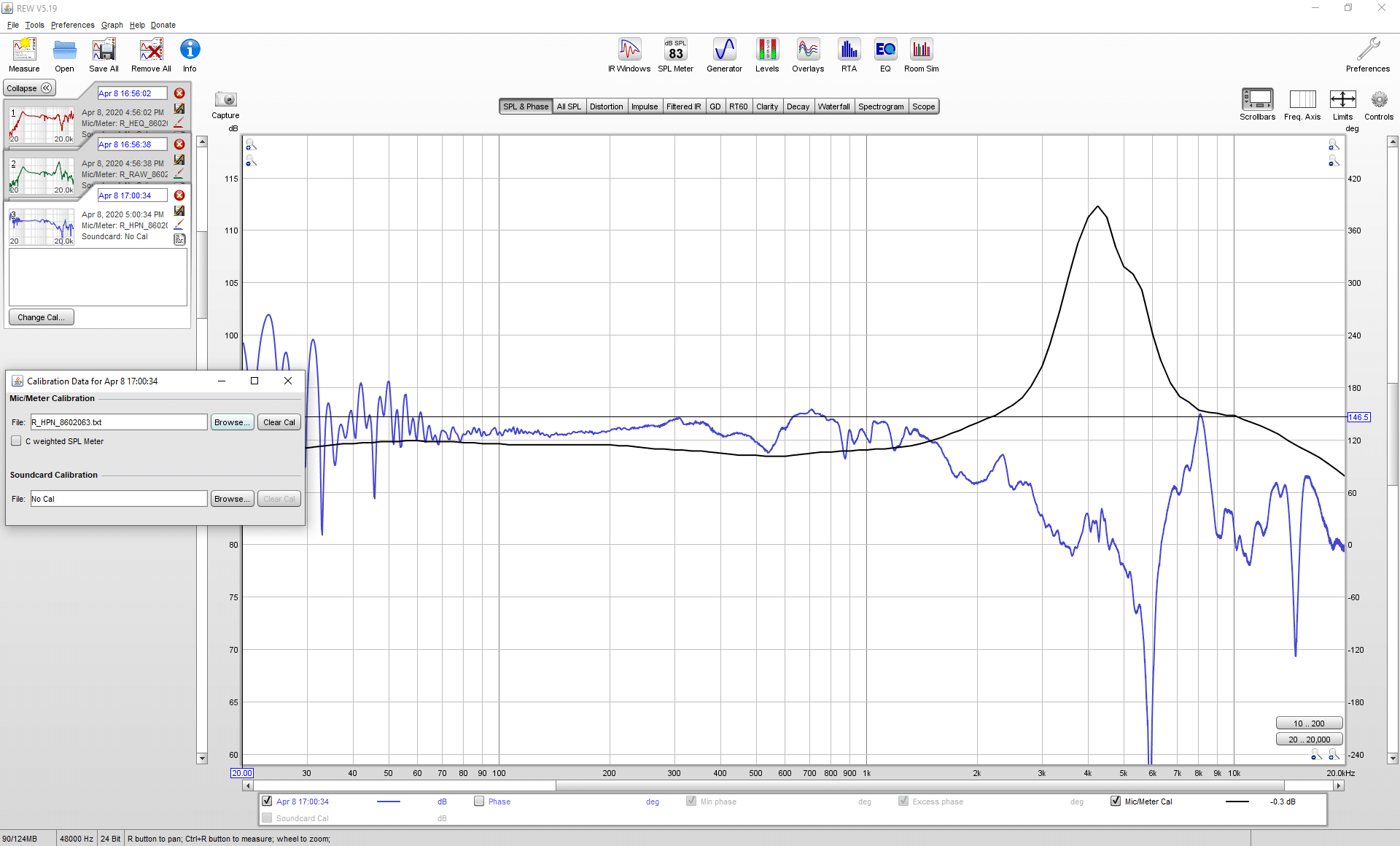Open the IR Windows tool

pyautogui.click(x=629, y=55)
